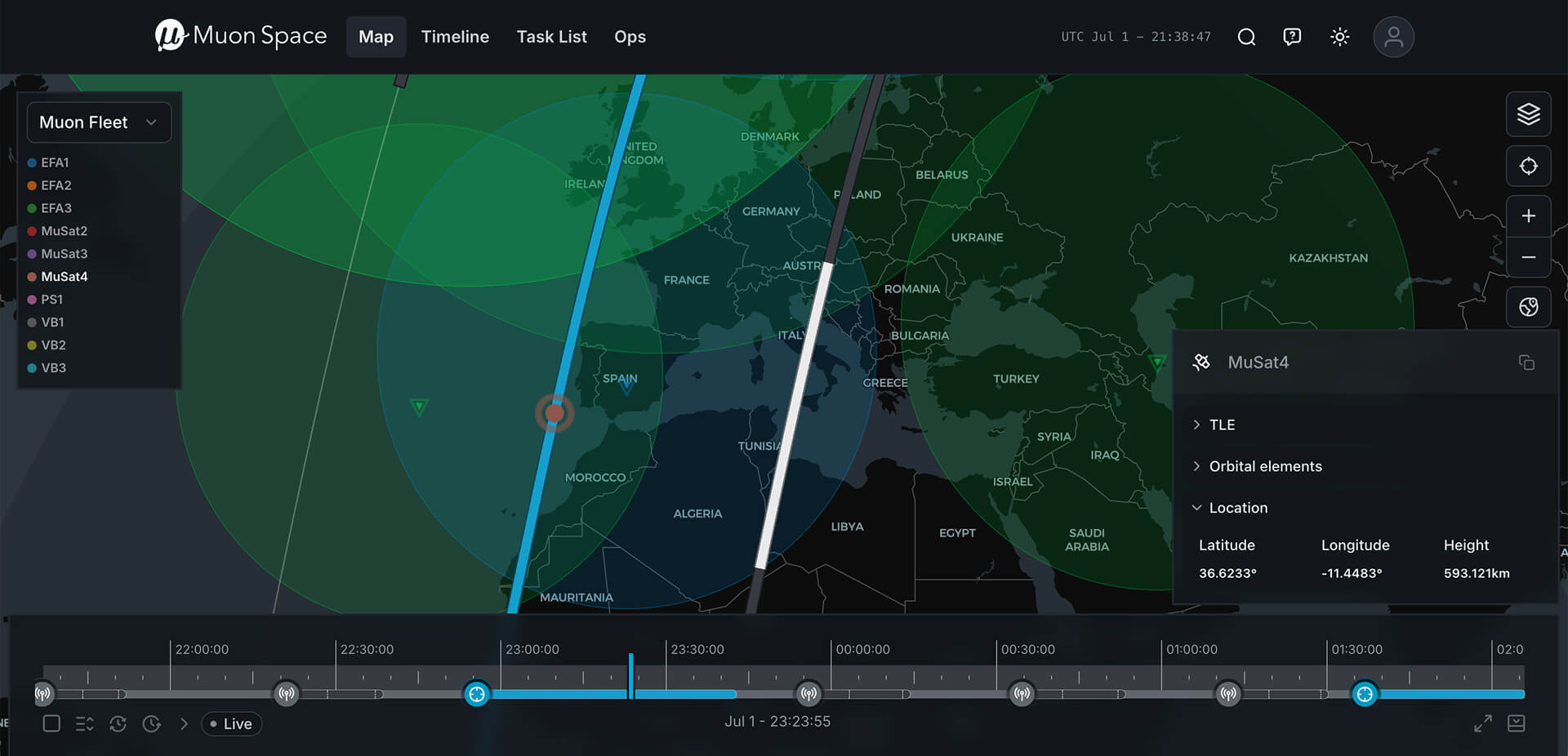This screenshot has height=756, width=1568.
Task: Click green ground station triangle in Atlantic
Action: click(419, 407)
